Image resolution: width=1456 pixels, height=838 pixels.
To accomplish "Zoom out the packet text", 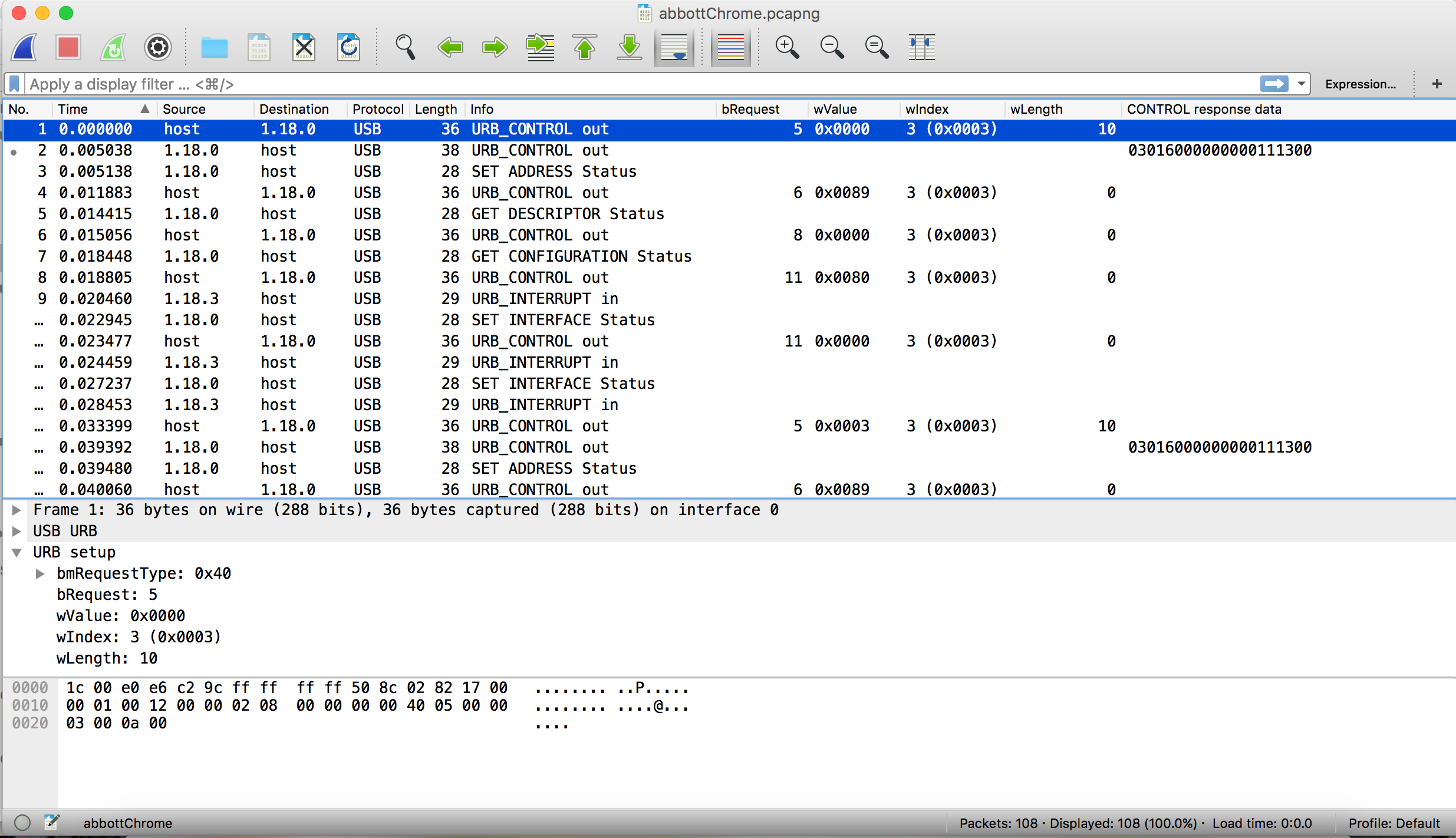I will 832,48.
